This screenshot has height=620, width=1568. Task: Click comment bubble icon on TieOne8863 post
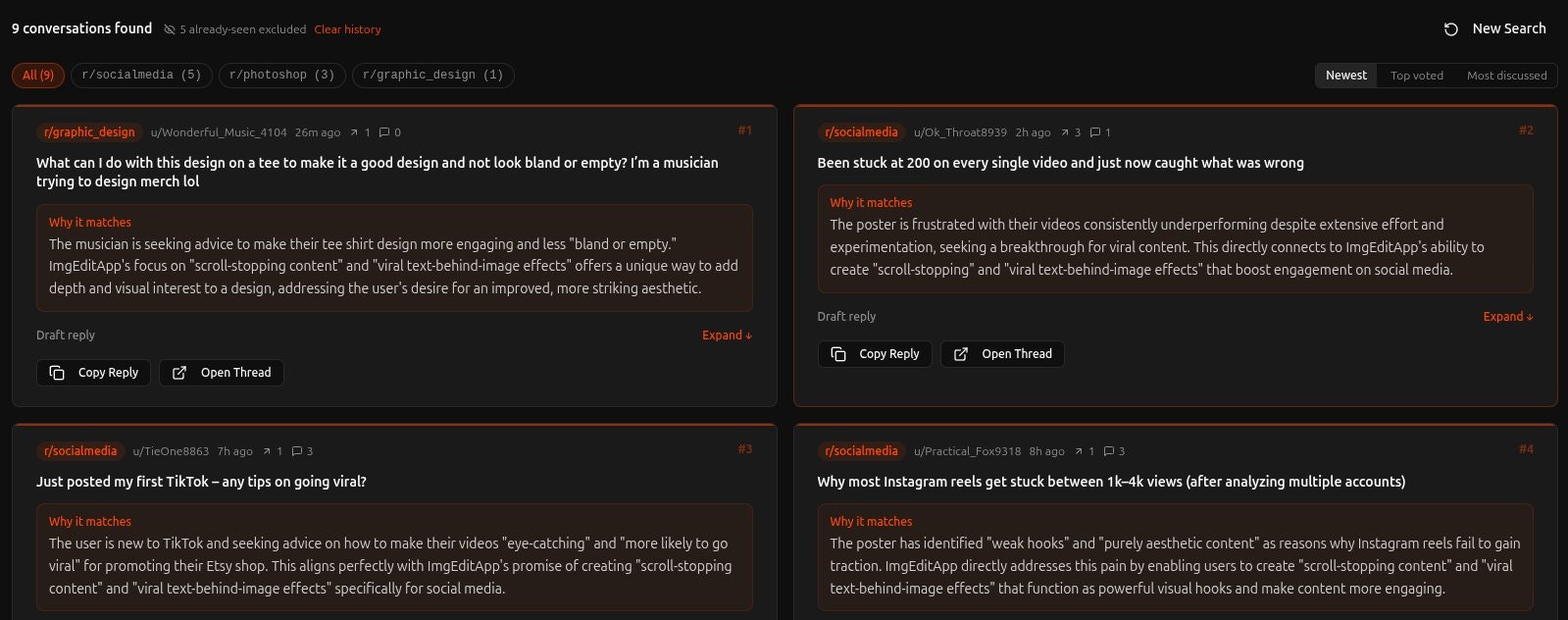297,451
